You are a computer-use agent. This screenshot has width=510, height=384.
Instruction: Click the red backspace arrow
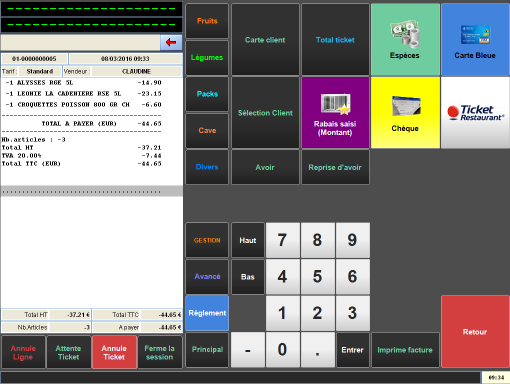(171, 42)
